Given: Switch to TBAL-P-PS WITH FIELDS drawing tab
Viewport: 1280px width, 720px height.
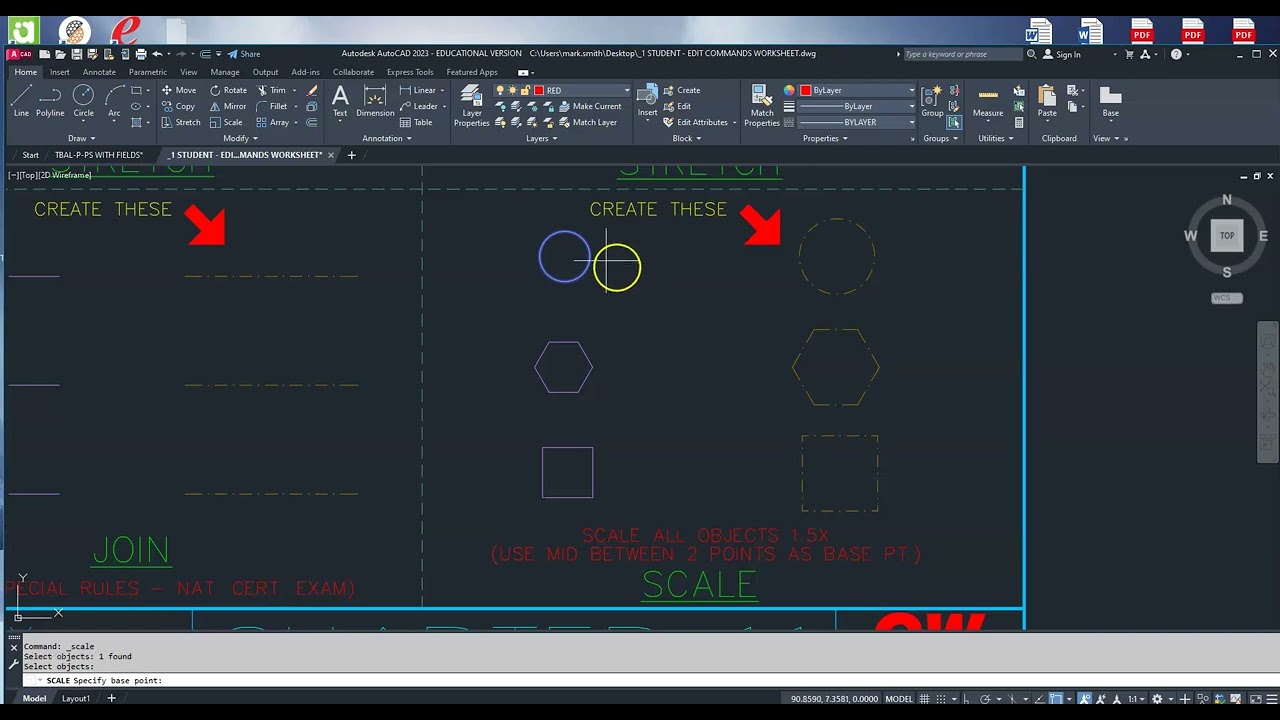Looking at the screenshot, I should (99, 155).
